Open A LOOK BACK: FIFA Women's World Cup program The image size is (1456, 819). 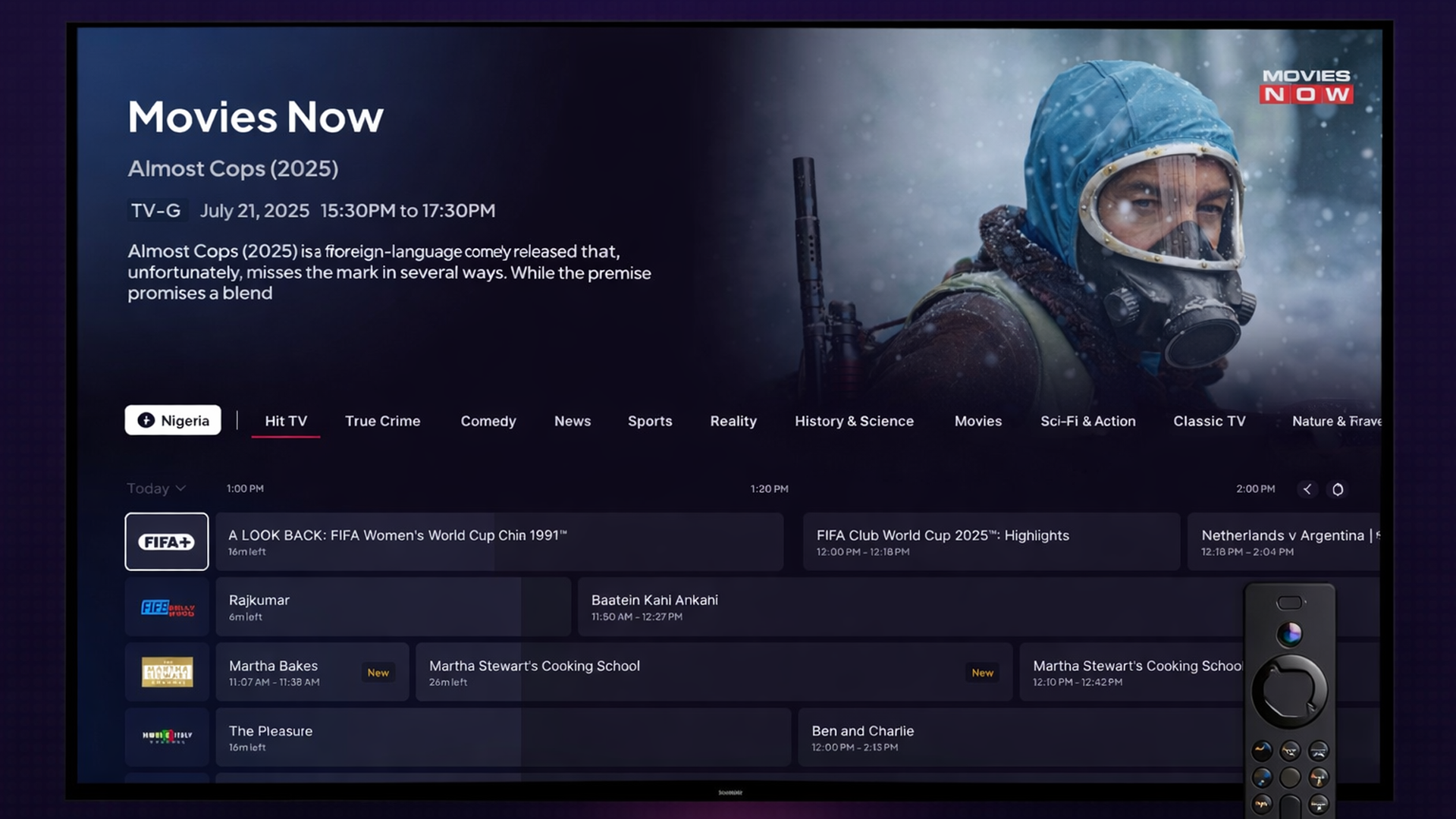500,541
